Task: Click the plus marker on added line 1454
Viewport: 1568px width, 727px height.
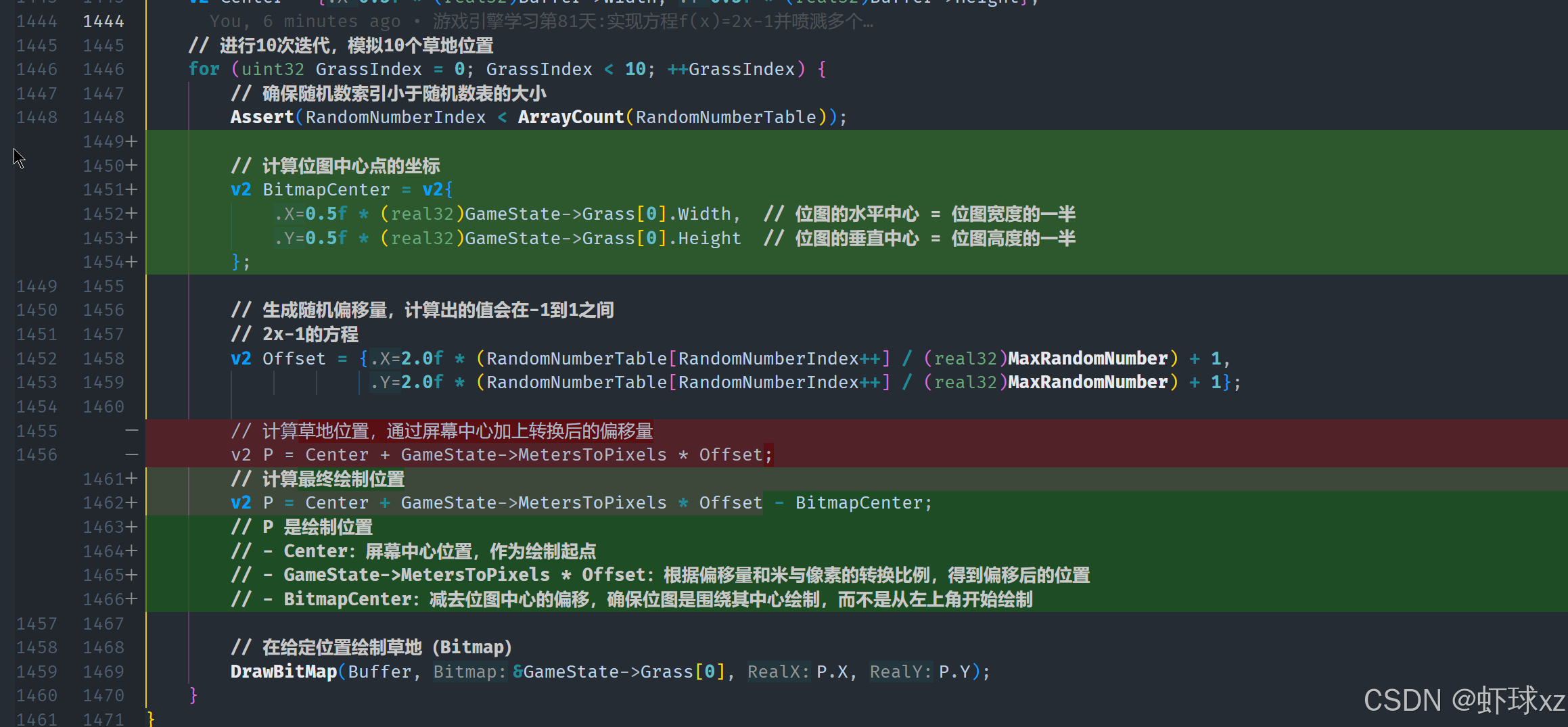Action: pyautogui.click(x=131, y=262)
